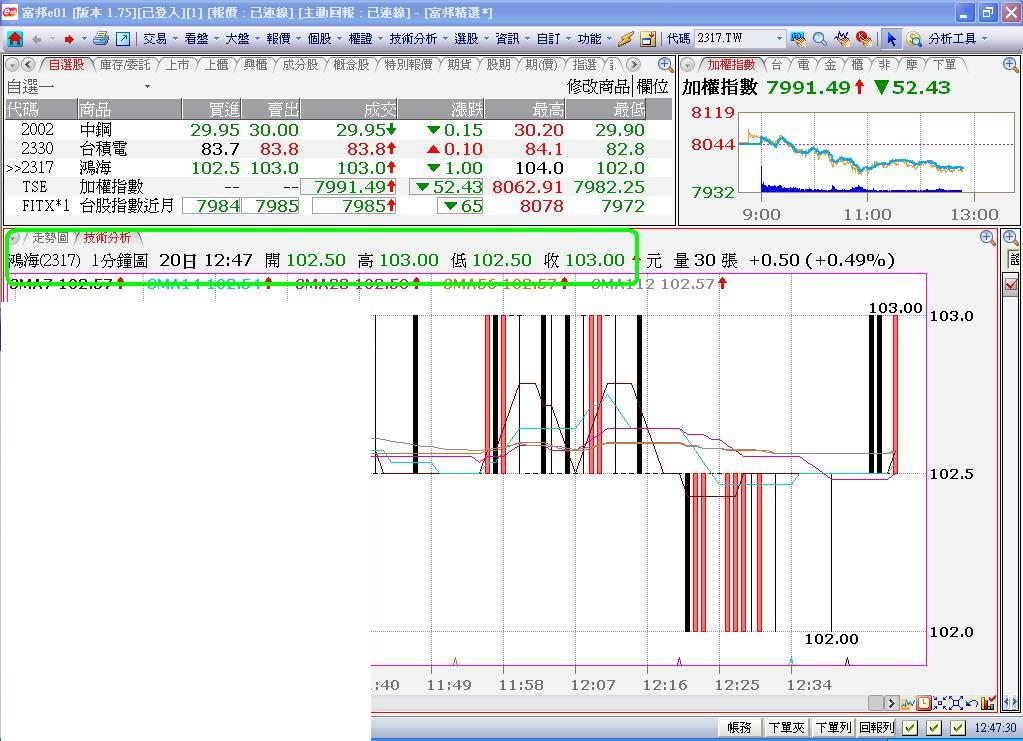
Task: Click the 帳務 button
Action: click(739, 727)
